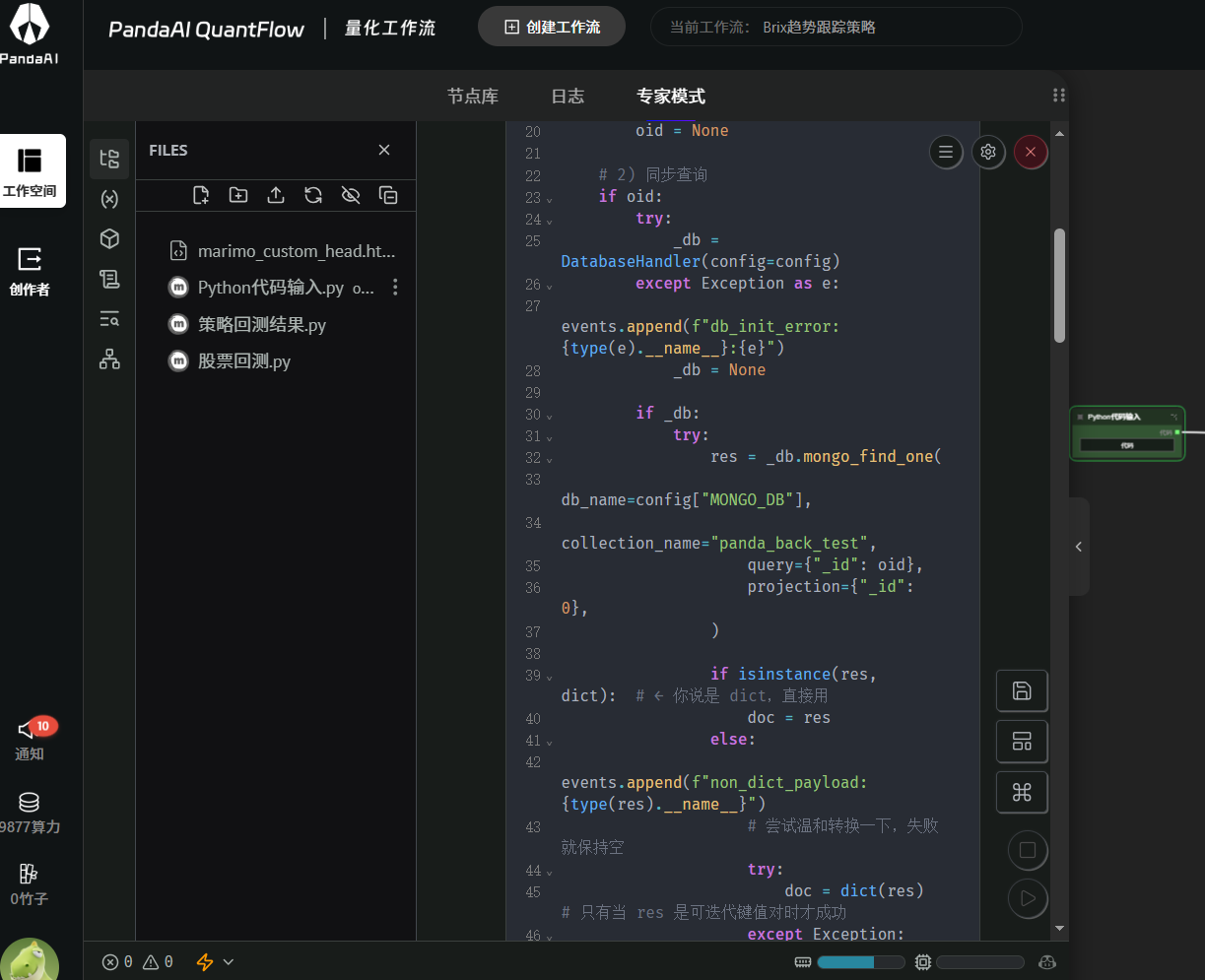Screen dimensions: 1205x980
Task: Open command palette button
Action: [x=1022, y=792]
